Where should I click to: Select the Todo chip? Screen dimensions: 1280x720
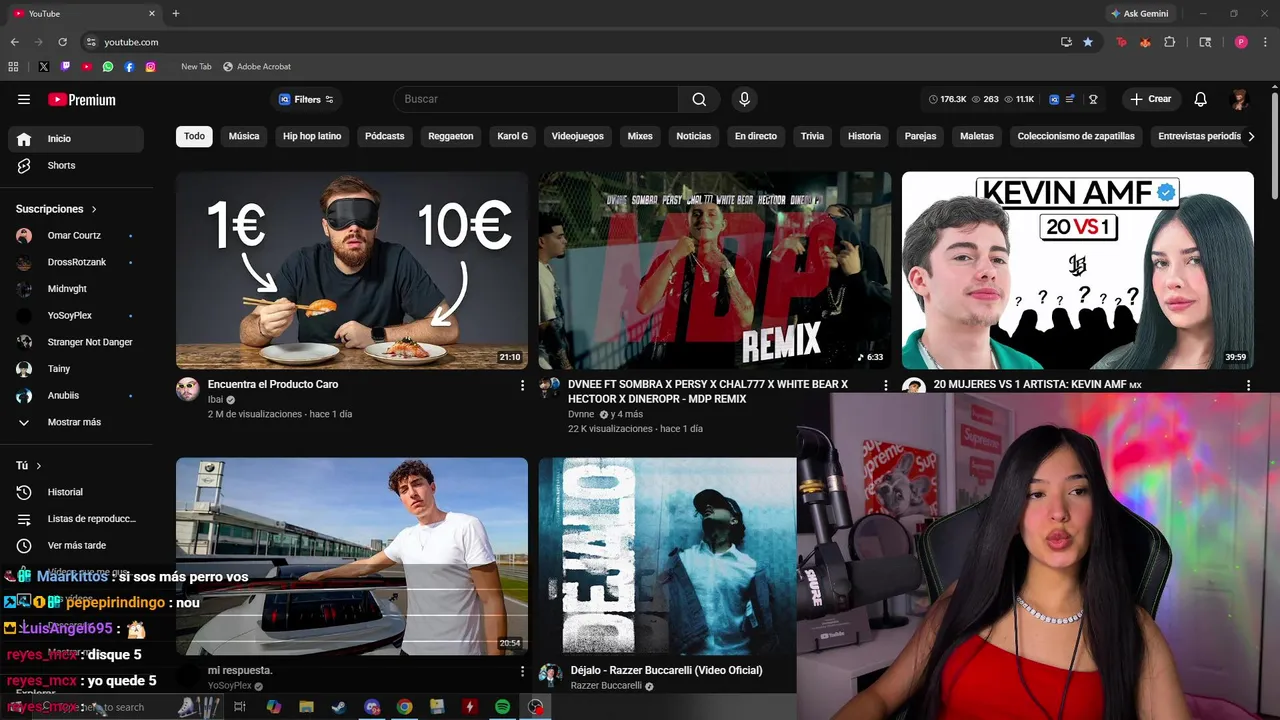tap(194, 136)
